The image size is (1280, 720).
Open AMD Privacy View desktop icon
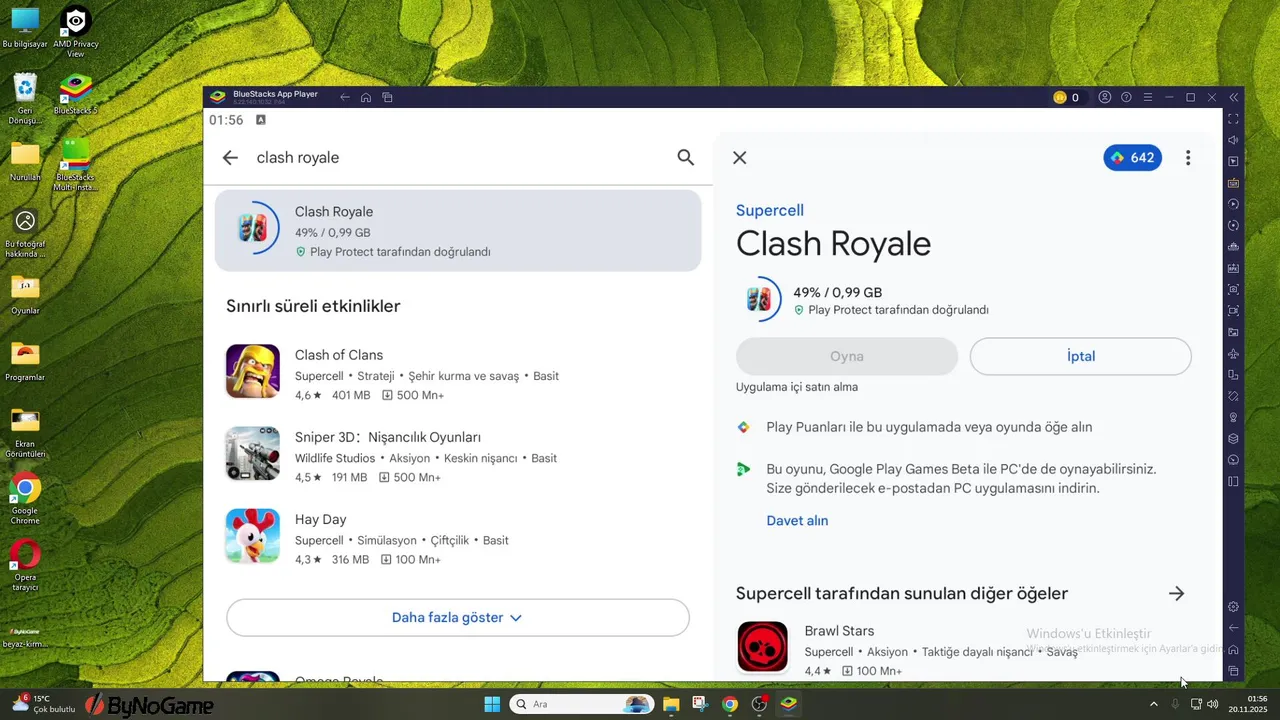pyautogui.click(x=76, y=32)
